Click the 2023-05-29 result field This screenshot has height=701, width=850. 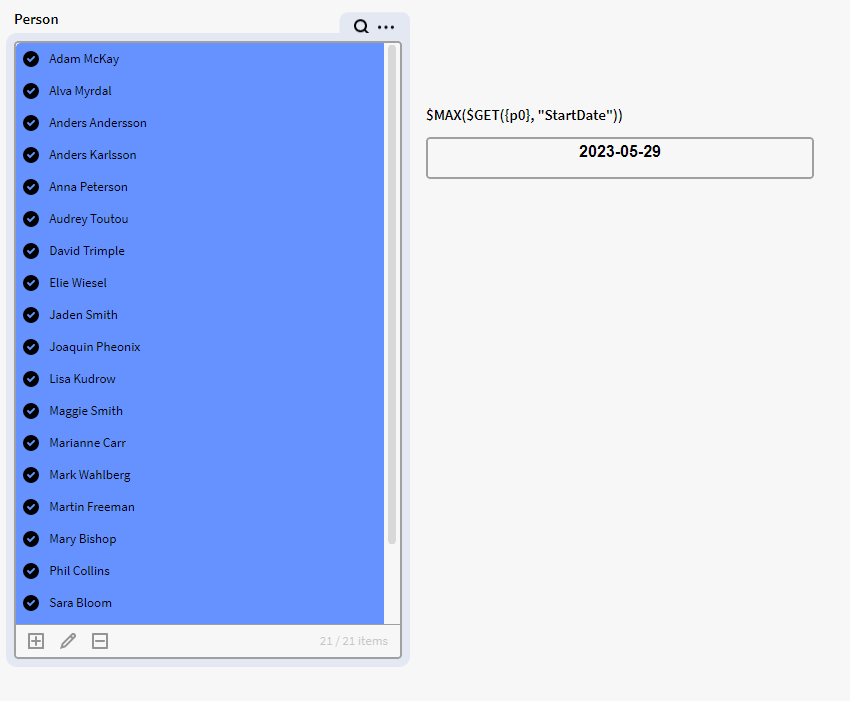619,158
